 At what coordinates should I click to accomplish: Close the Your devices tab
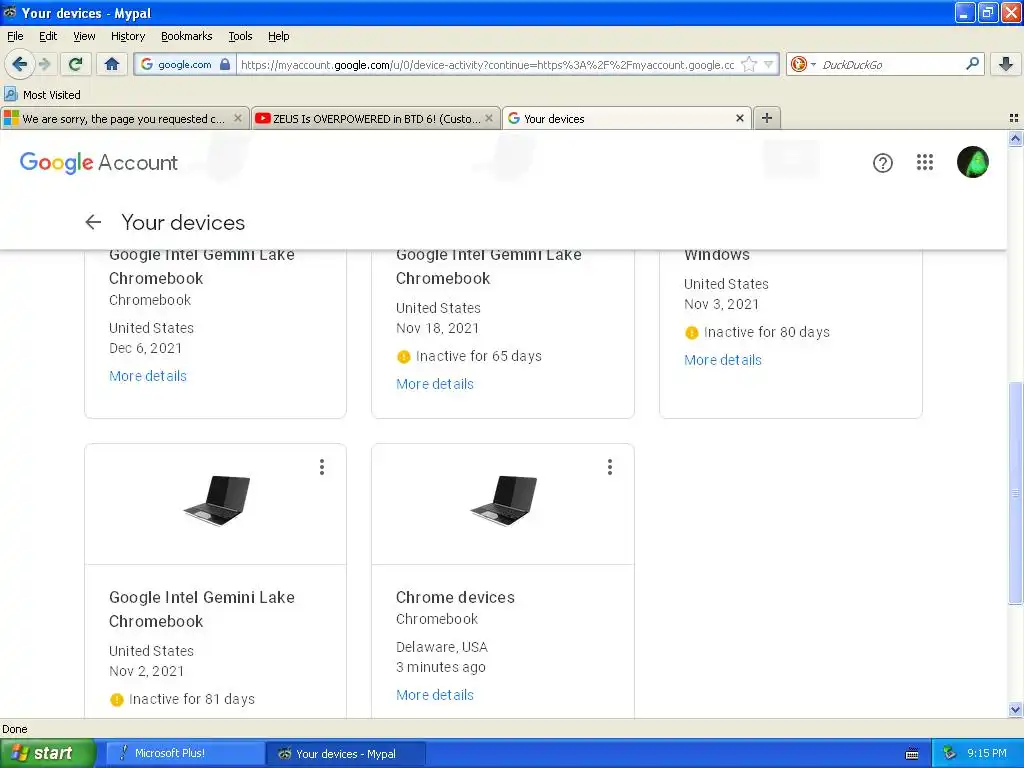pyautogui.click(x=739, y=118)
